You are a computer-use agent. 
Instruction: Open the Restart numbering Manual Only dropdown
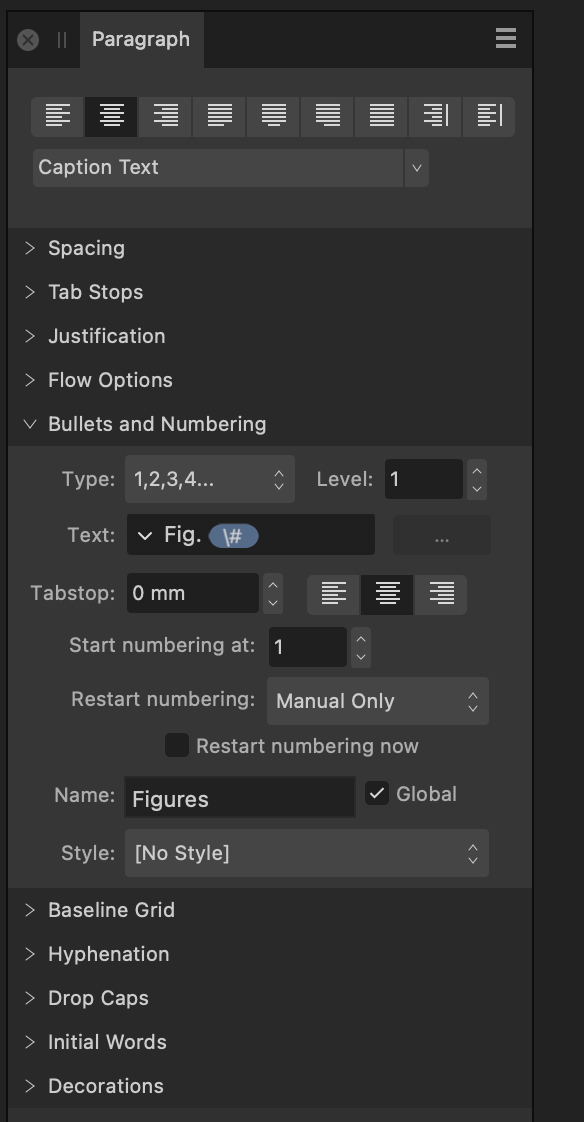[x=378, y=701]
